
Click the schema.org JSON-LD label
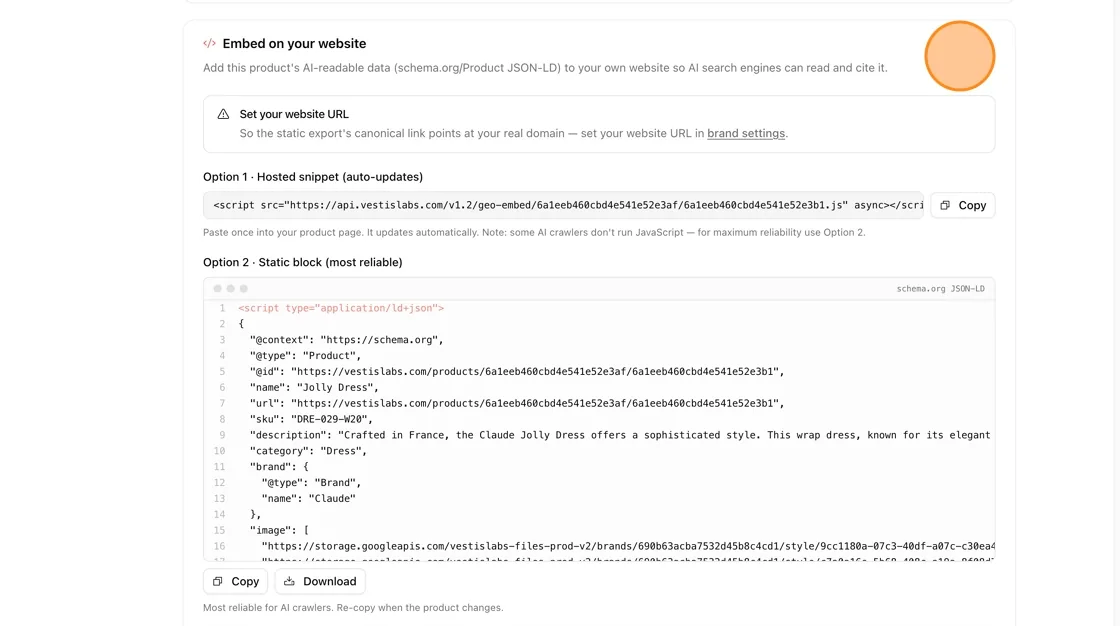pyautogui.click(x=940, y=289)
